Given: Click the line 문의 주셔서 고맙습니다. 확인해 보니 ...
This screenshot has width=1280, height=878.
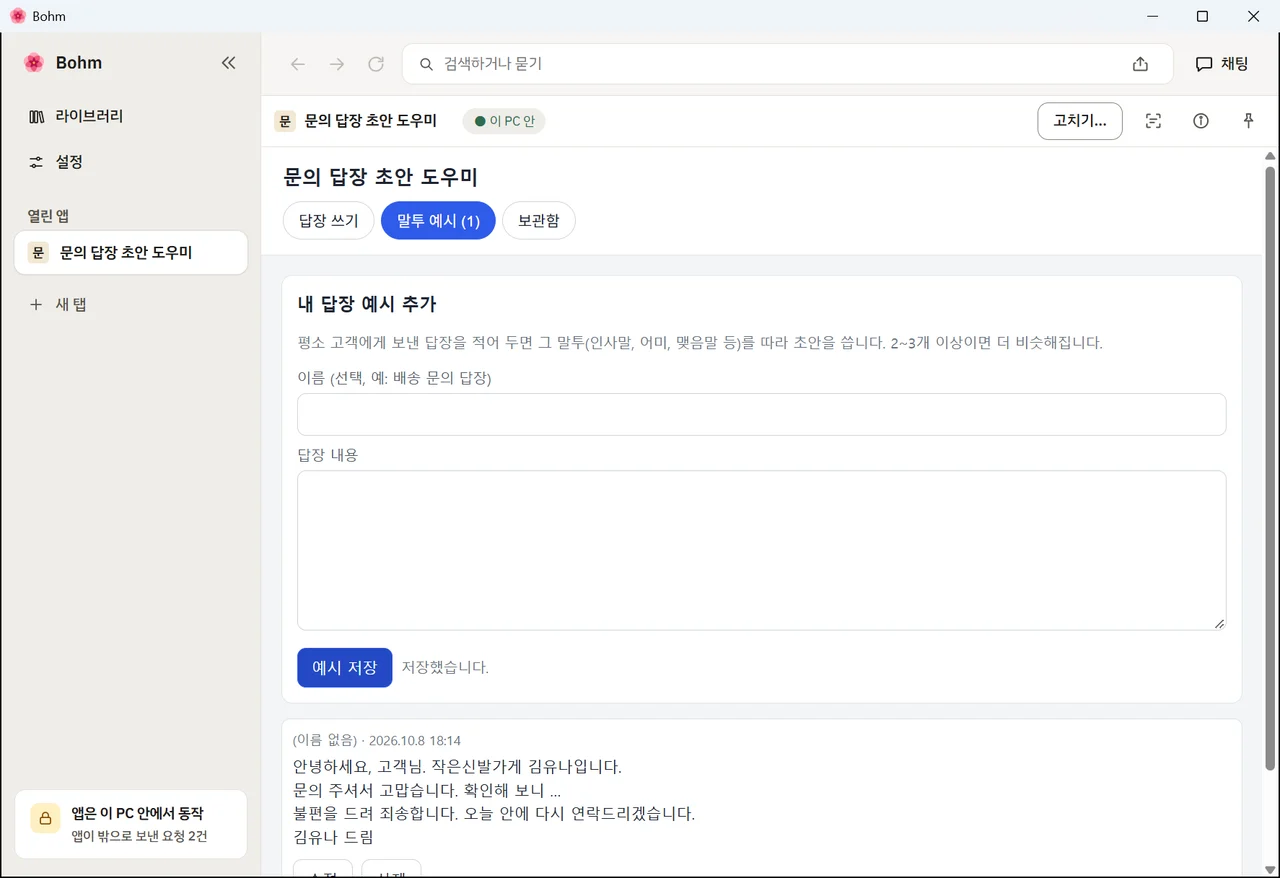Looking at the screenshot, I should pos(427,790).
